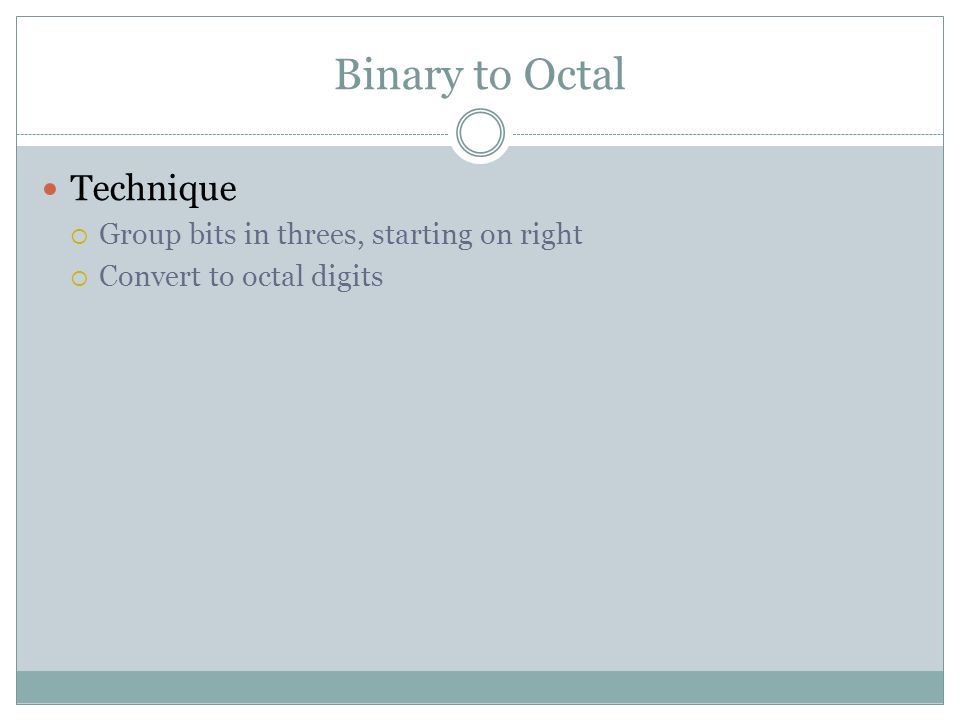Screen dimensions: 960x720
Task: Select the Technique heading text
Action: pos(153,189)
